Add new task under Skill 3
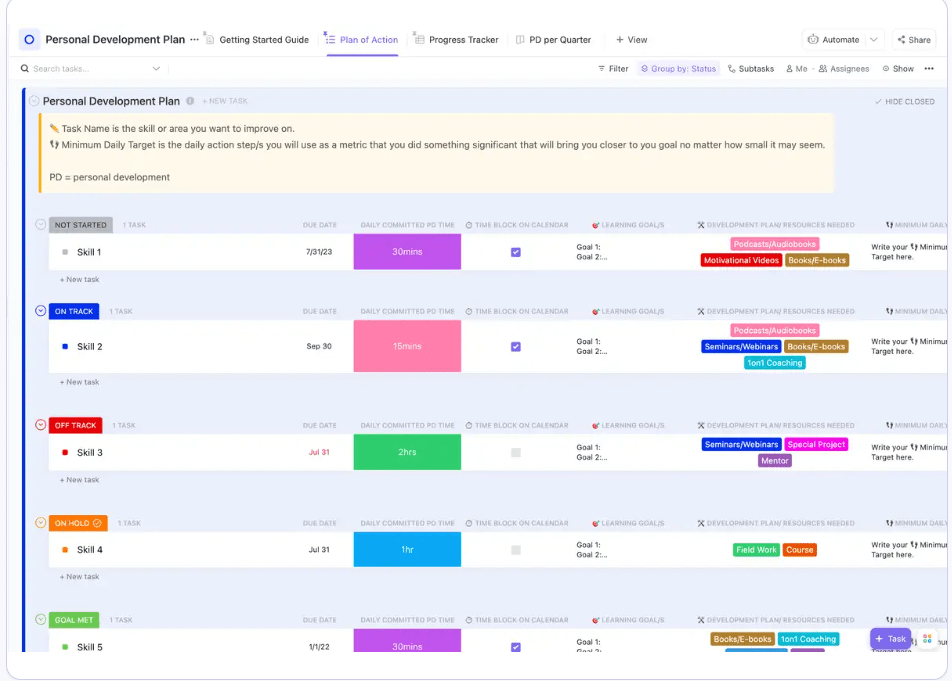952x681 pixels. [80, 479]
